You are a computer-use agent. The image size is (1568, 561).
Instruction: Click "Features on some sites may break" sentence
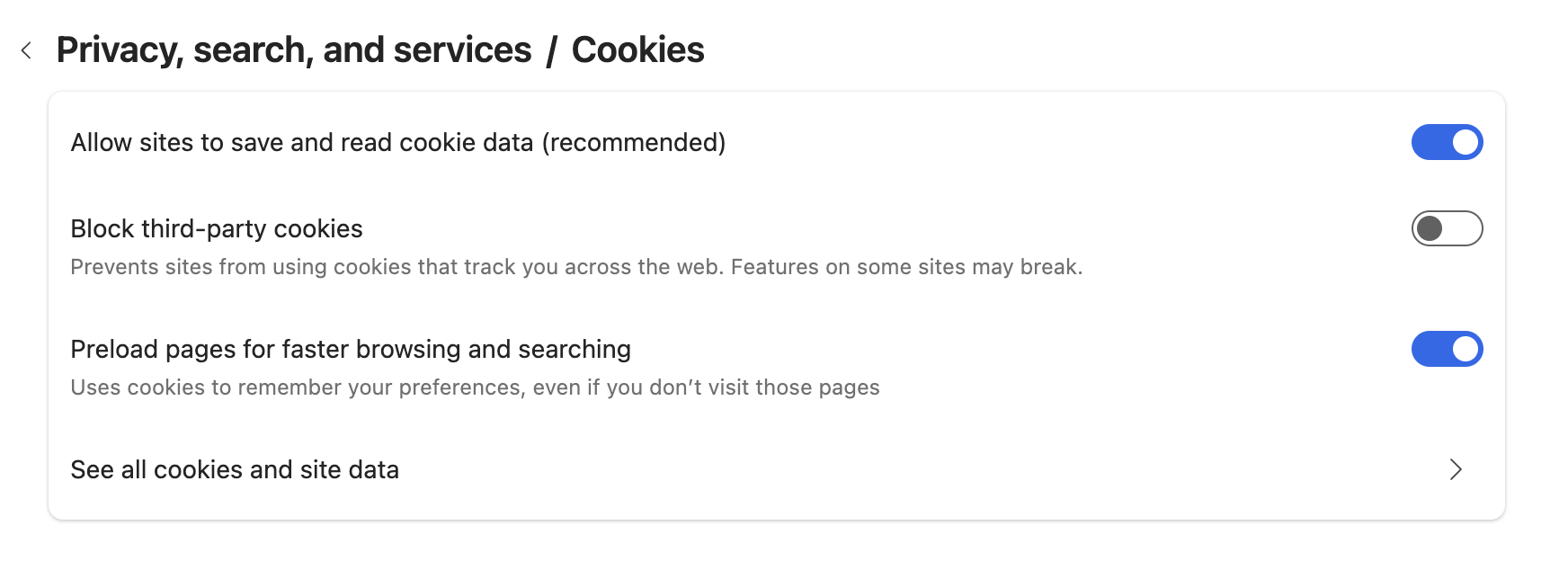tap(906, 267)
